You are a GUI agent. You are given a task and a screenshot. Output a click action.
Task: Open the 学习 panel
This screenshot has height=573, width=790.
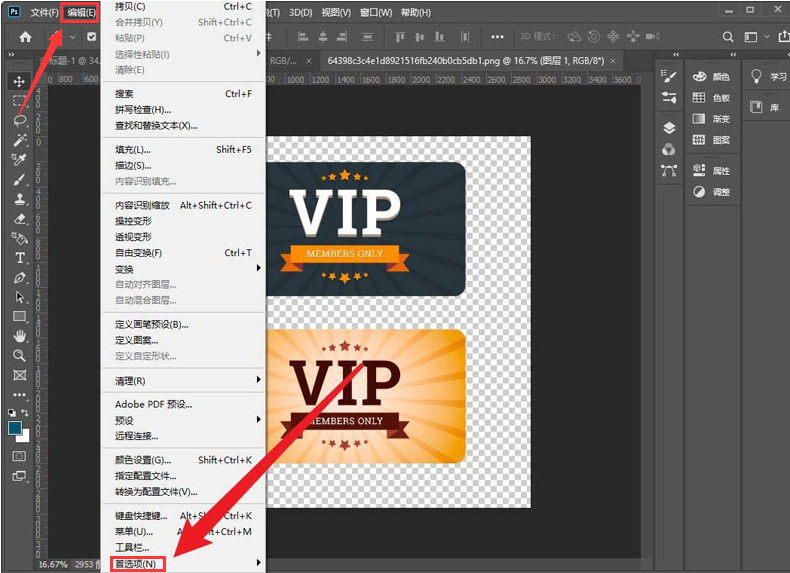point(768,77)
